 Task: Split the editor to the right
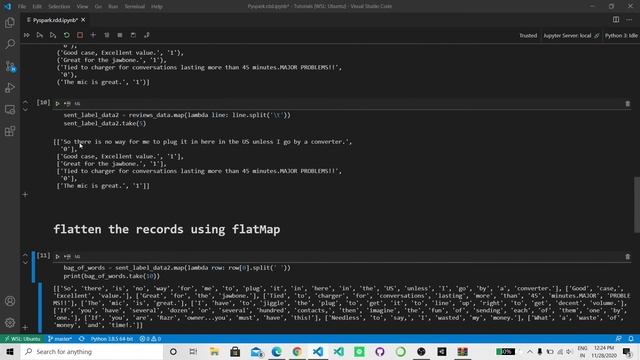click(x=616, y=20)
